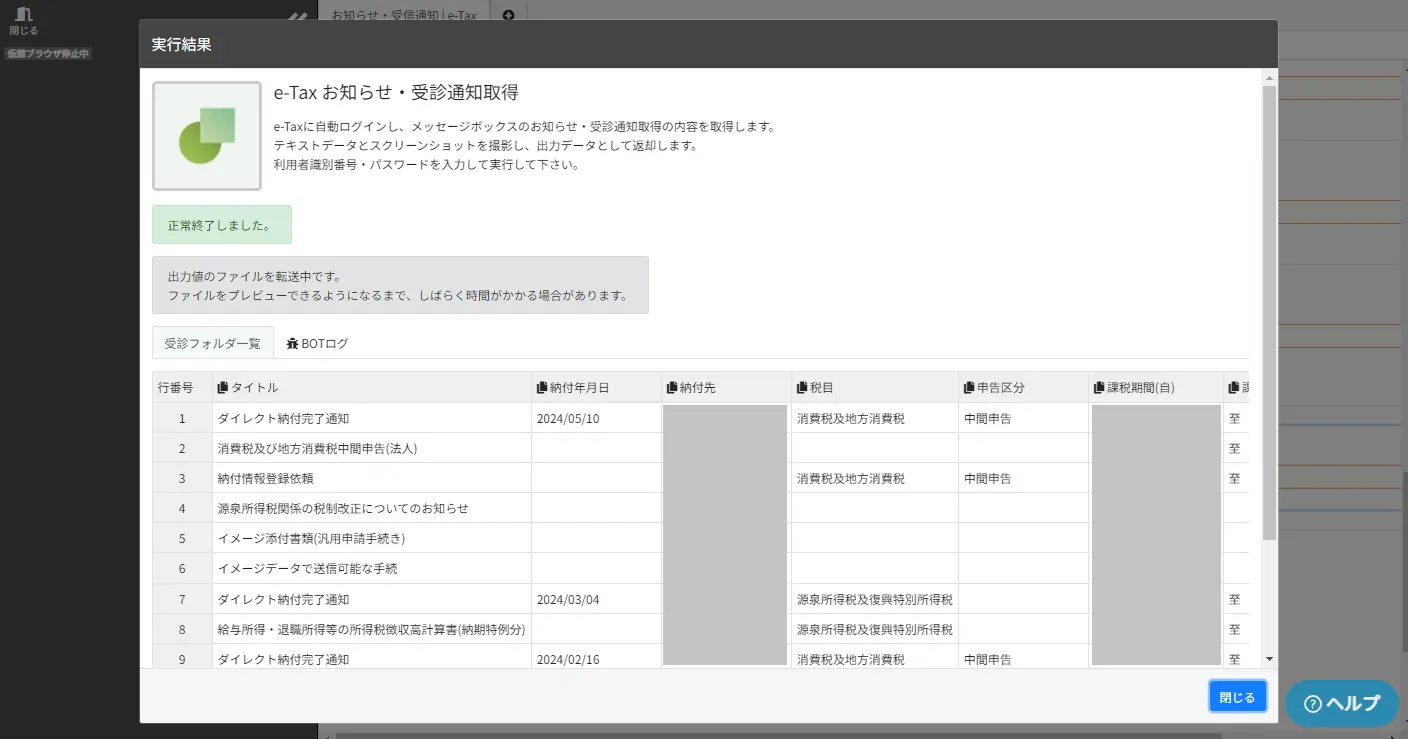Copy the 納付年月日 column via its icon
The height and width of the screenshot is (739, 1408).
coord(542,387)
